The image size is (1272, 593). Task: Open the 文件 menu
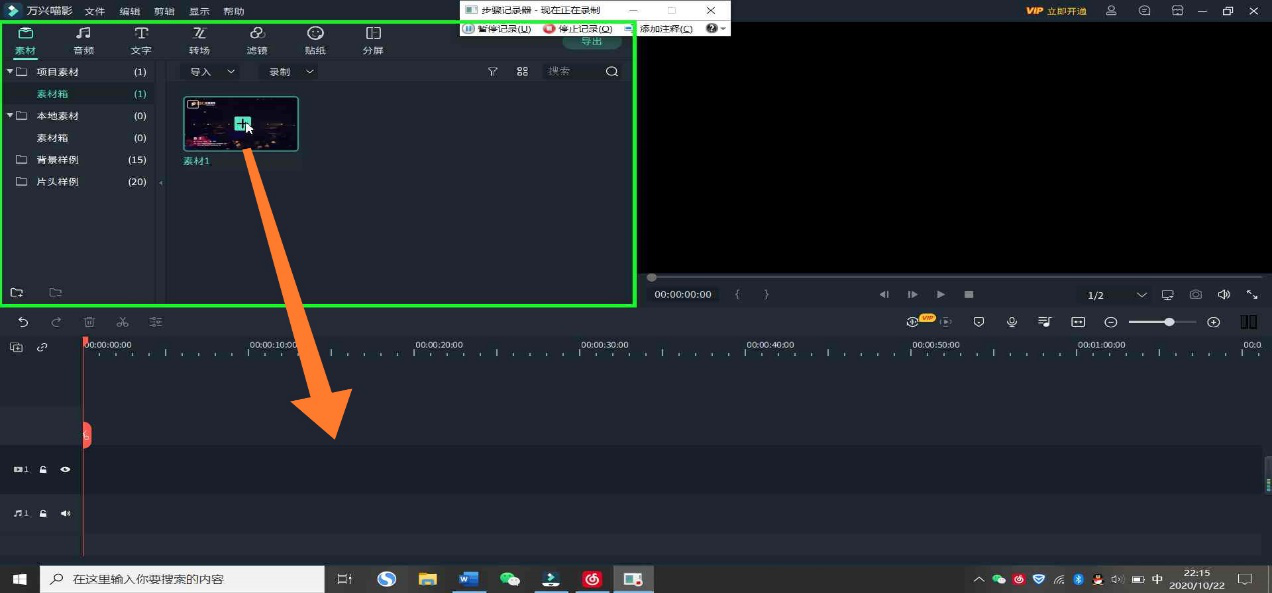click(x=95, y=11)
